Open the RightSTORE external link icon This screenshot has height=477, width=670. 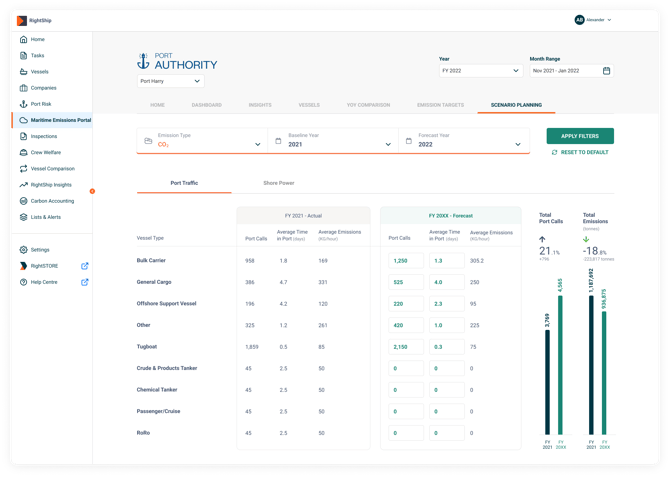click(x=85, y=266)
